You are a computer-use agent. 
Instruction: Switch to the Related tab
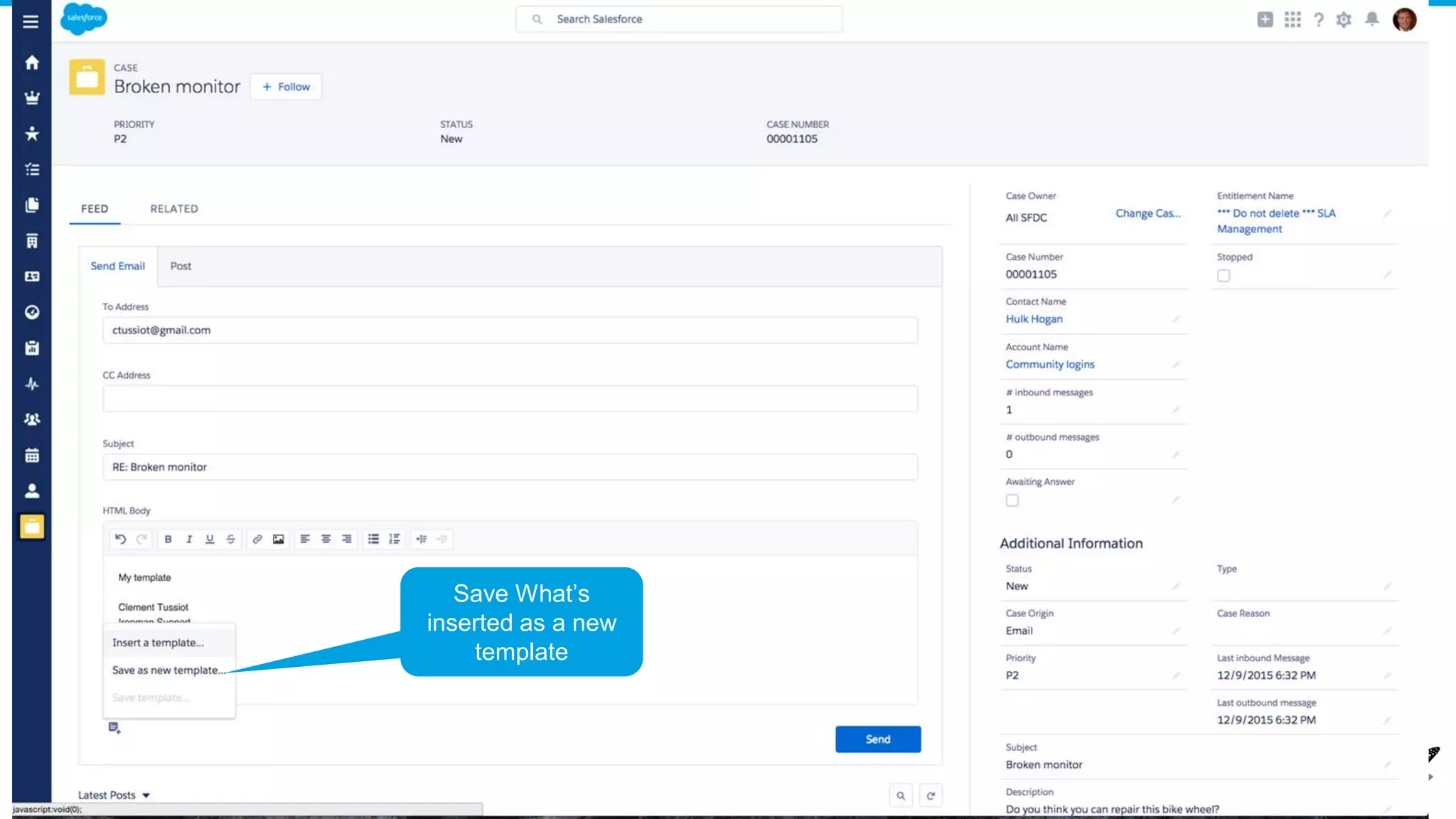(x=174, y=208)
